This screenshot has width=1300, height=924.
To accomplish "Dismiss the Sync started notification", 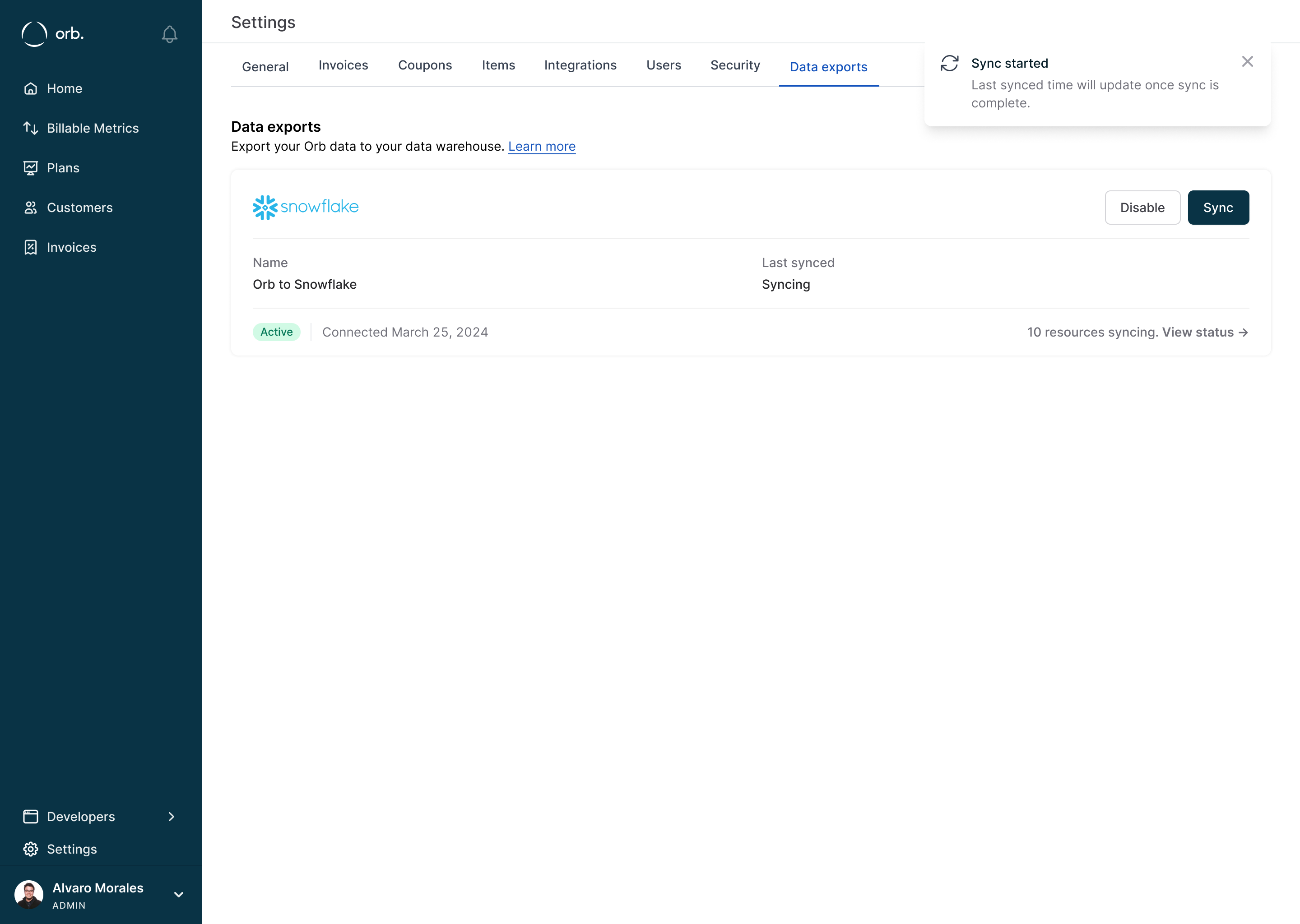I will tap(1247, 61).
